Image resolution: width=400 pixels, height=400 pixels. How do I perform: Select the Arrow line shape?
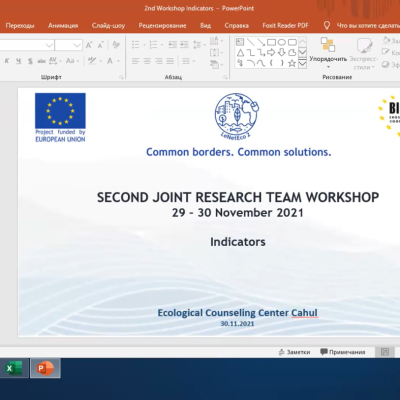[x=261, y=42]
